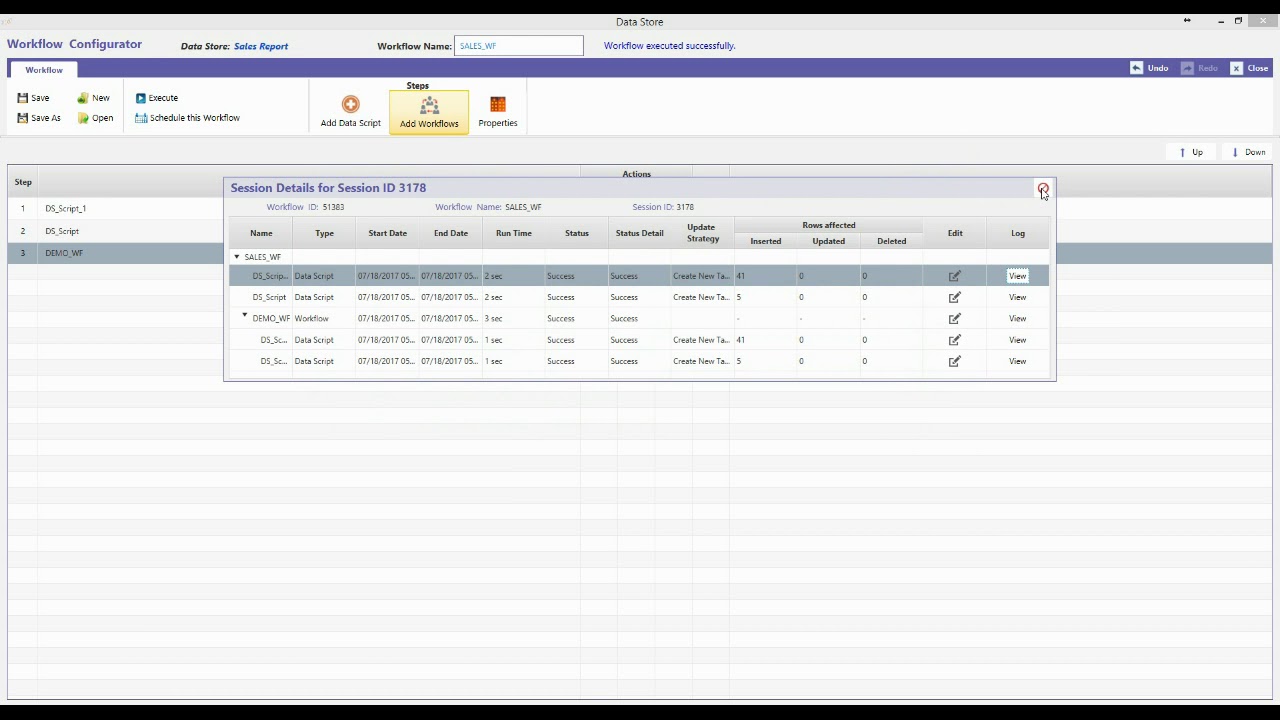The width and height of the screenshot is (1280, 720).
Task: Schedule this Workflow
Action: coord(188,118)
